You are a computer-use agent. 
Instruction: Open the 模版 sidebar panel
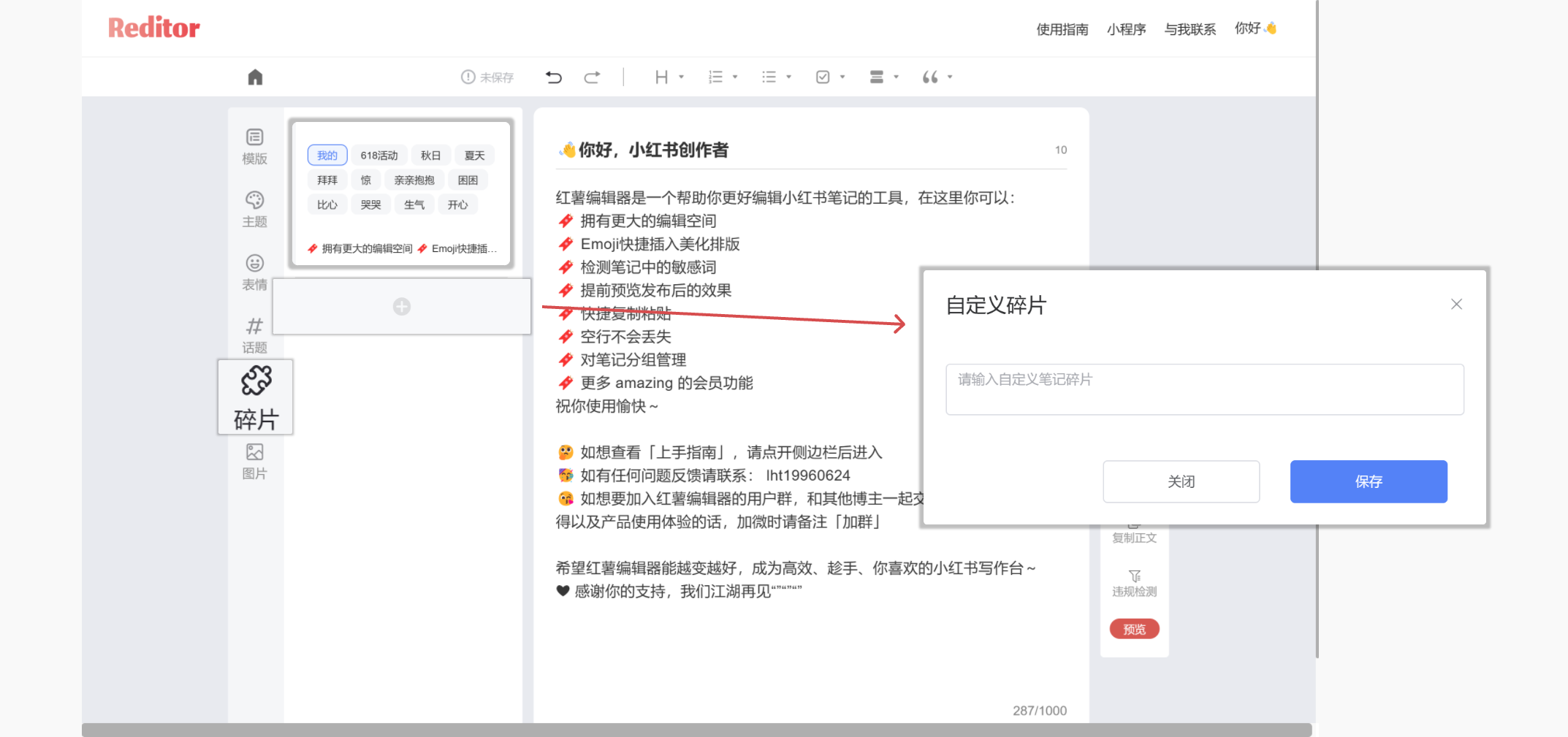click(255, 147)
